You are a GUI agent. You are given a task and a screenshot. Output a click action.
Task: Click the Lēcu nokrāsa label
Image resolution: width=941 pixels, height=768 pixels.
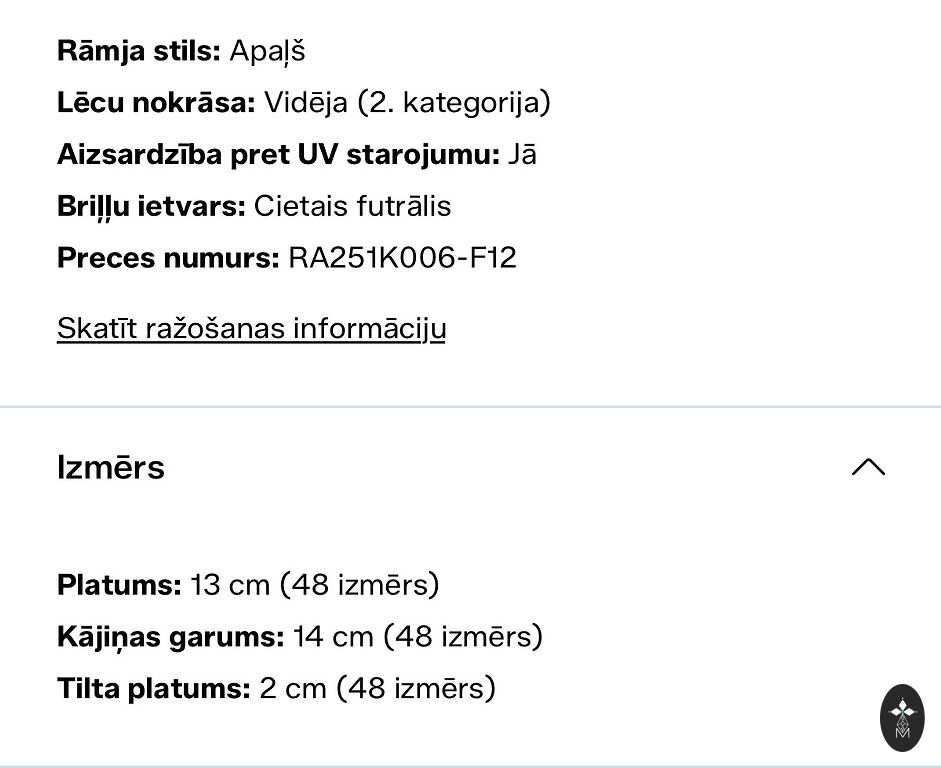click(156, 102)
